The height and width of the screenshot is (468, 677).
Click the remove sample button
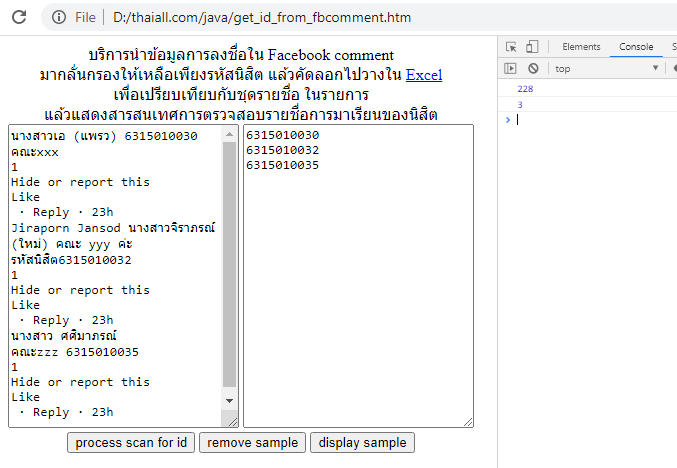point(252,443)
